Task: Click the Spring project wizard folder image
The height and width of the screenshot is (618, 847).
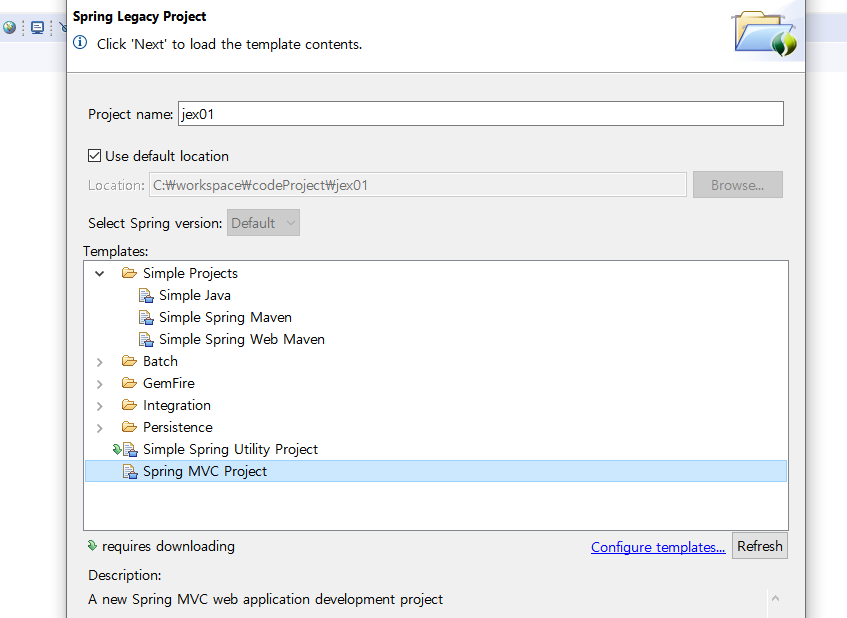Action: [765, 33]
